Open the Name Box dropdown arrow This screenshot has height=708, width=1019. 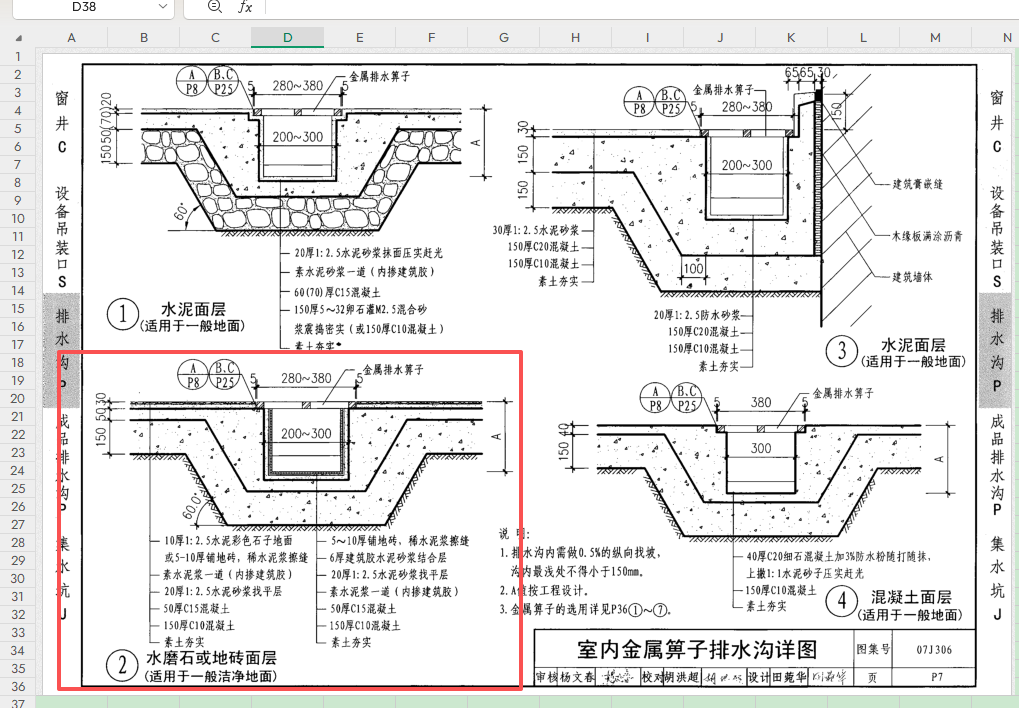(162, 7)
